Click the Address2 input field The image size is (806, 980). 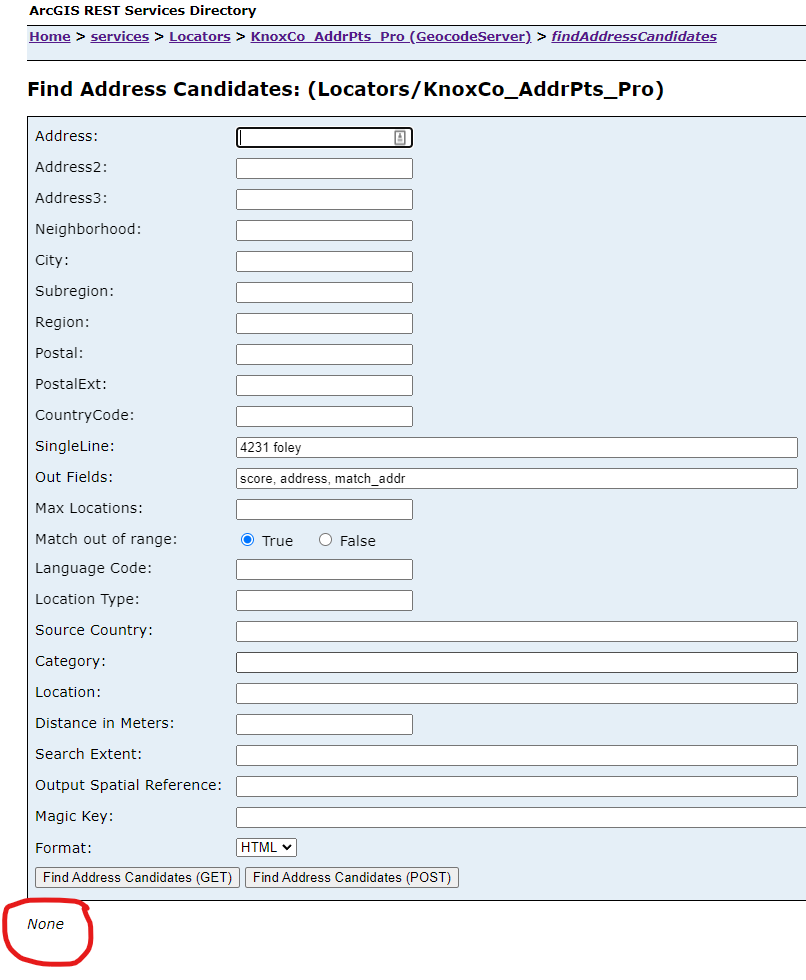[x=324, y=169]
